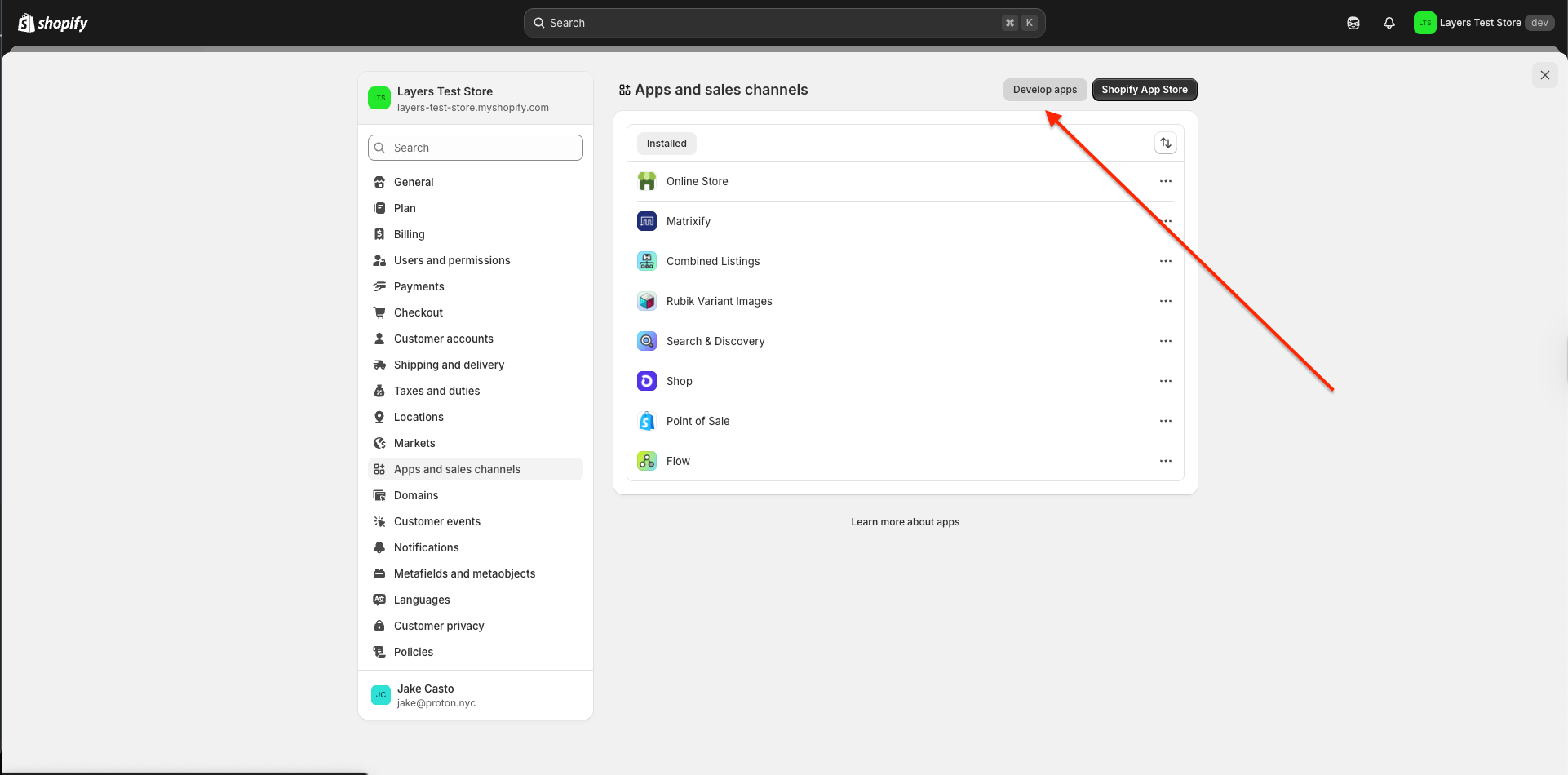Screen dimensions: 1568x775
Task: Click the Online Store app icon
Action: pyautogui.click(x=647, y=181)
